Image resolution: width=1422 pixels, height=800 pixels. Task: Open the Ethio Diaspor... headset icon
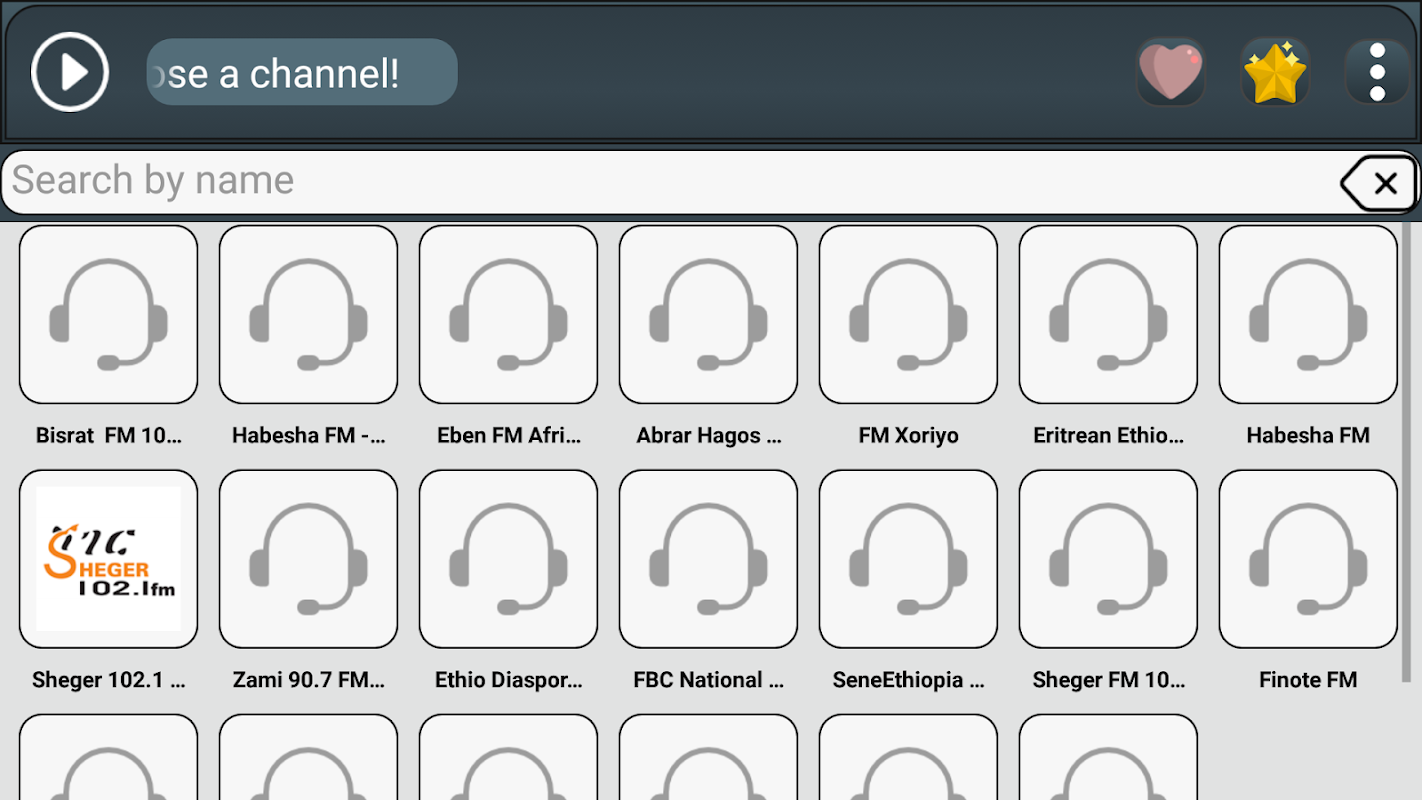tap(509, 559)
